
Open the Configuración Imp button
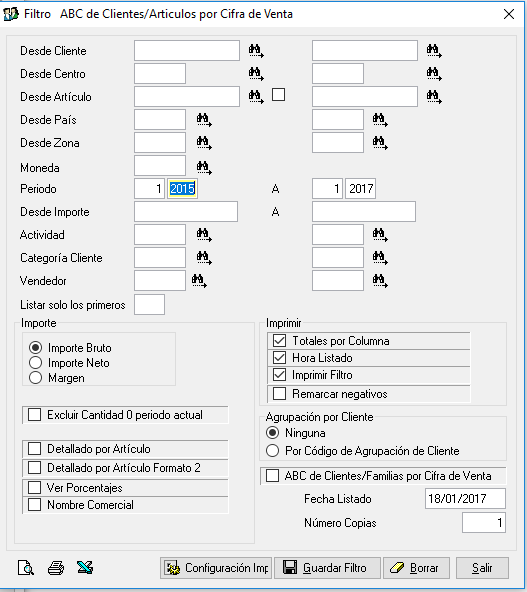(216, 567)
